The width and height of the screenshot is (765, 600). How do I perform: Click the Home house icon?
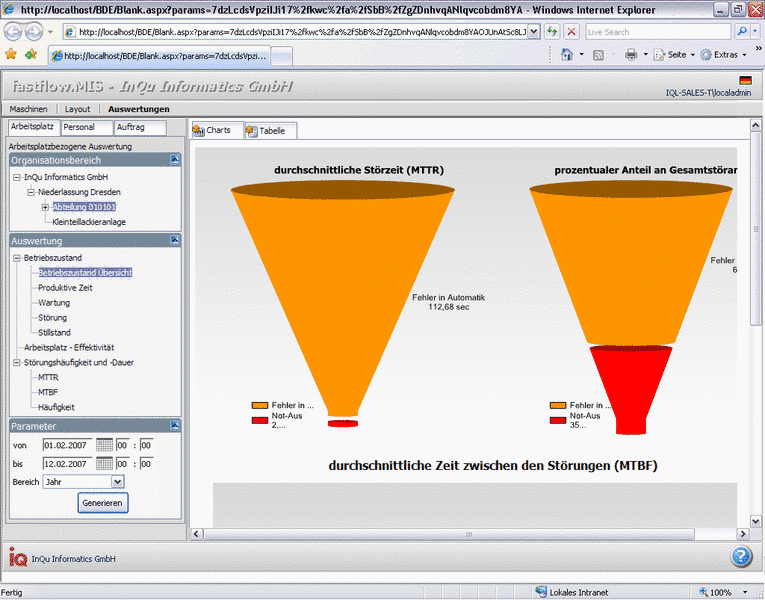[566, 55]
